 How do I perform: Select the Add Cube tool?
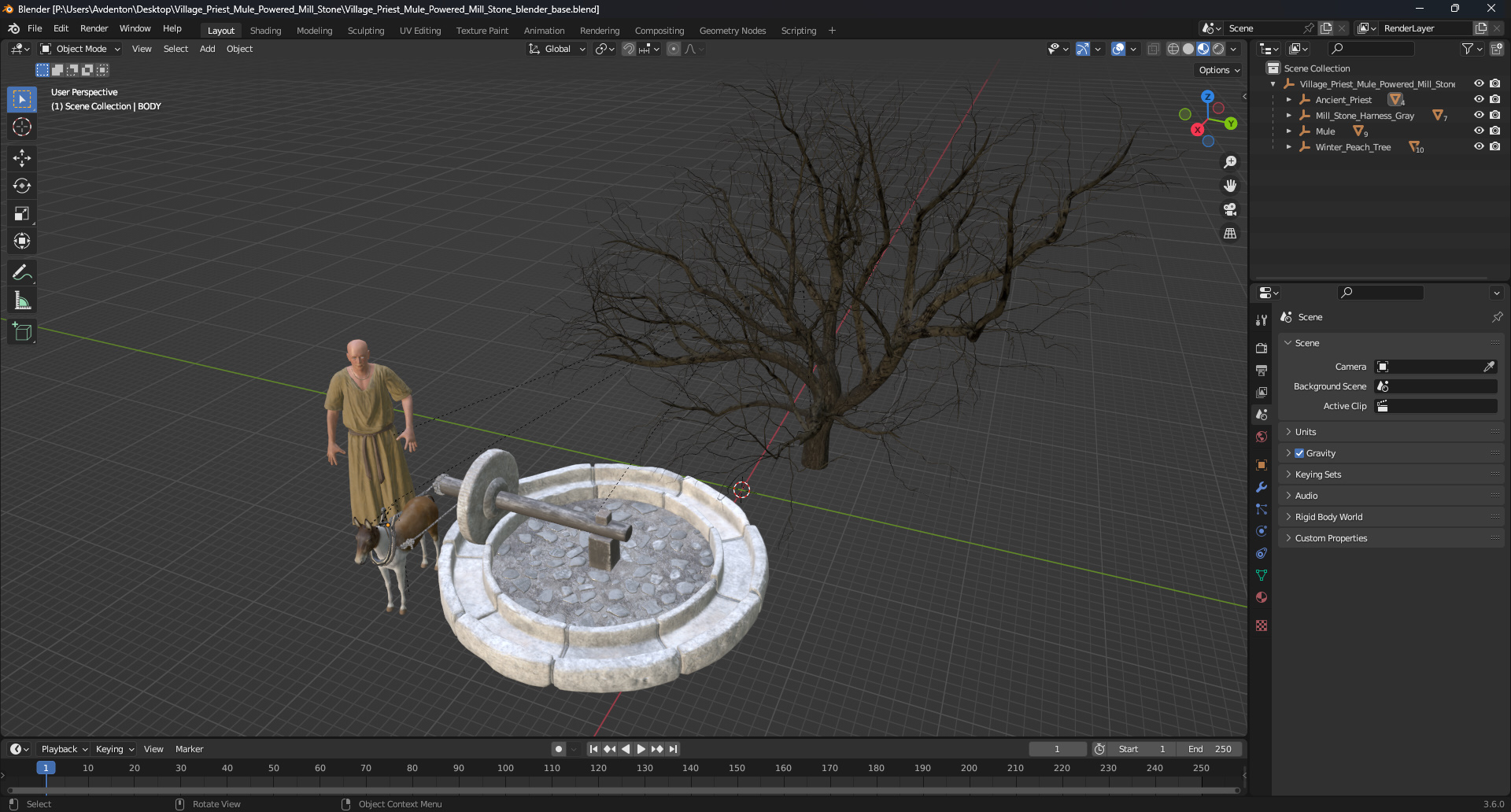tap(22, 332)
